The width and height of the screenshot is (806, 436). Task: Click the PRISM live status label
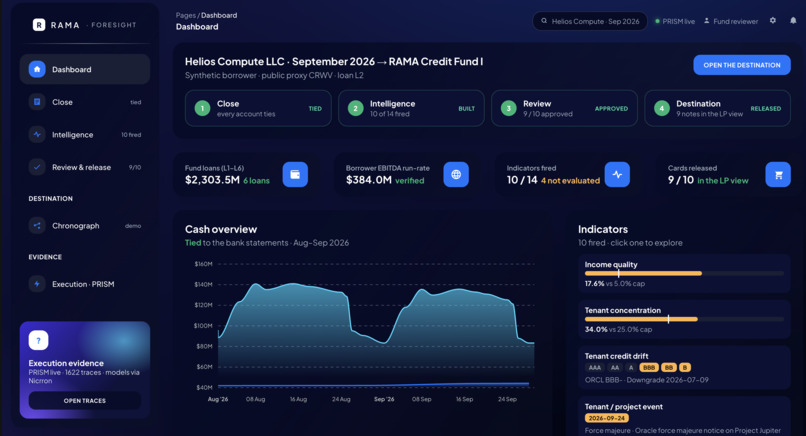[x=679, y=22]
